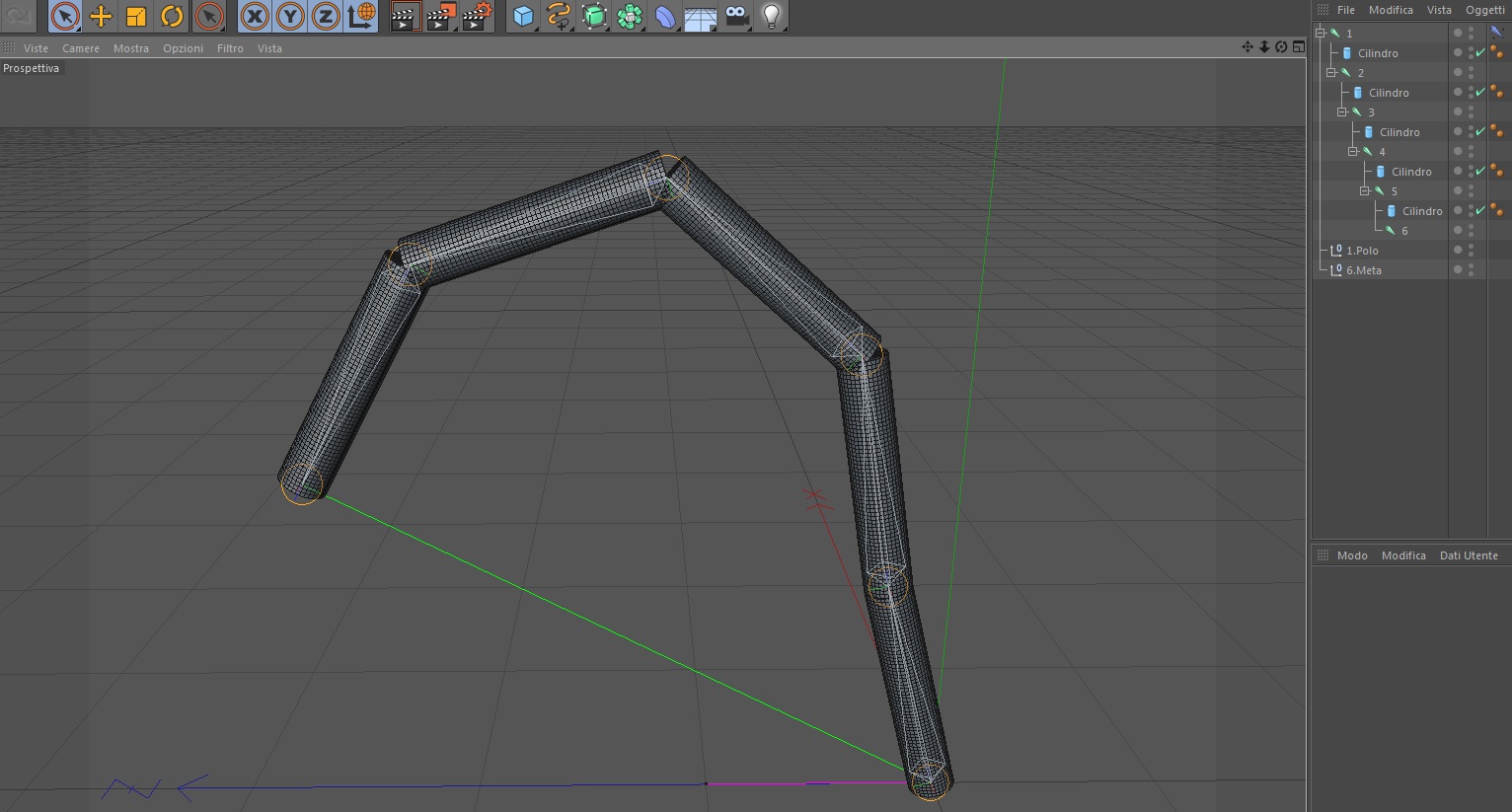Click the green generator cube icon
This screenshot has height=812, width=1512.
pos(594,16)
